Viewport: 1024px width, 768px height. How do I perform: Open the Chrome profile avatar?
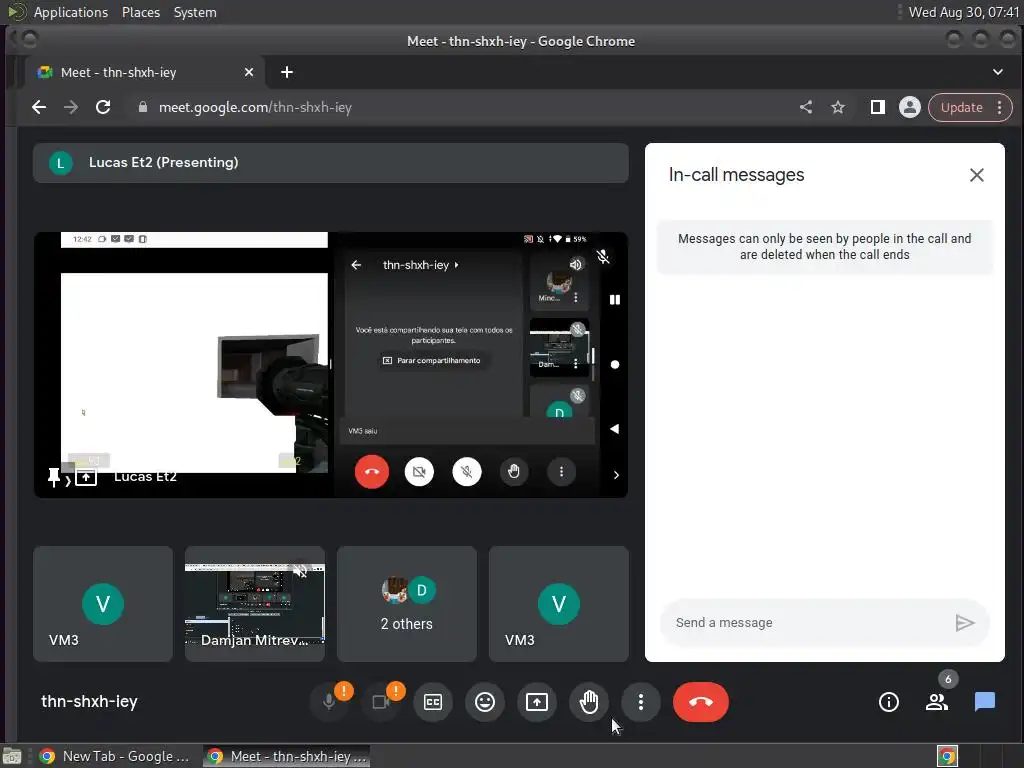click(x=910, y=107)
